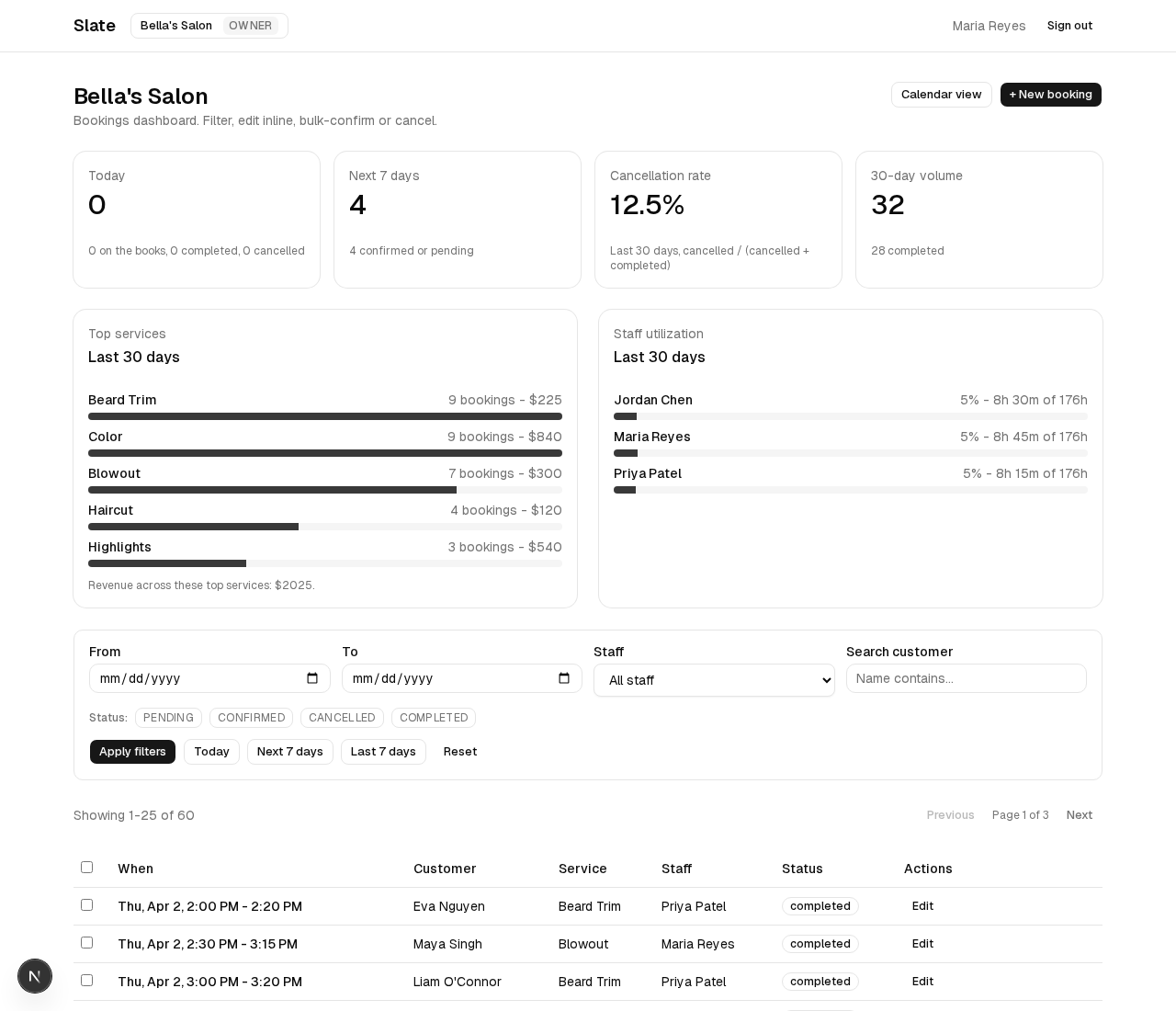Click the 'When' column header

point(135,869)
